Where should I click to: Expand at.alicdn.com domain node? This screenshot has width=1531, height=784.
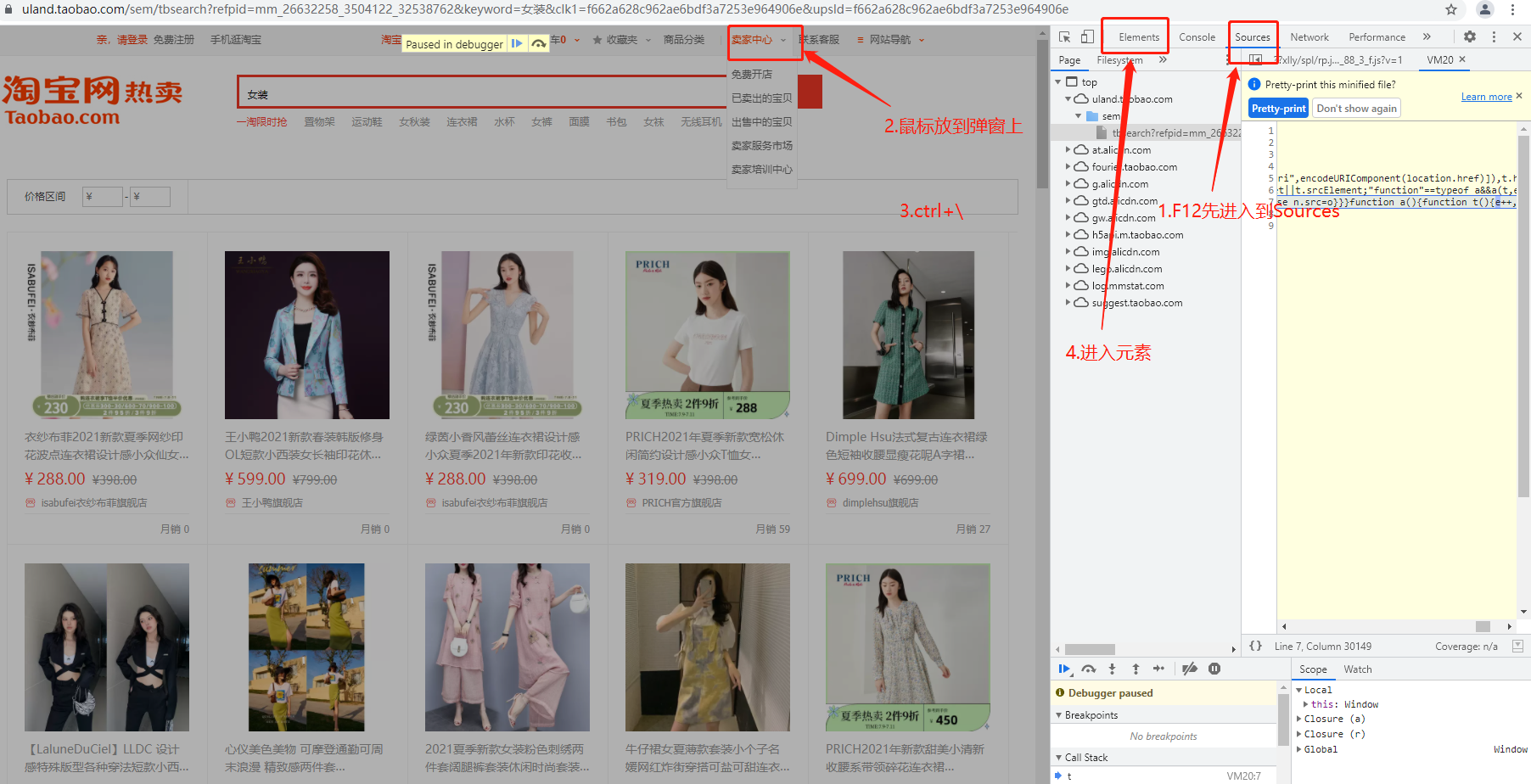pyautogui.click(x=1068, y=150)
